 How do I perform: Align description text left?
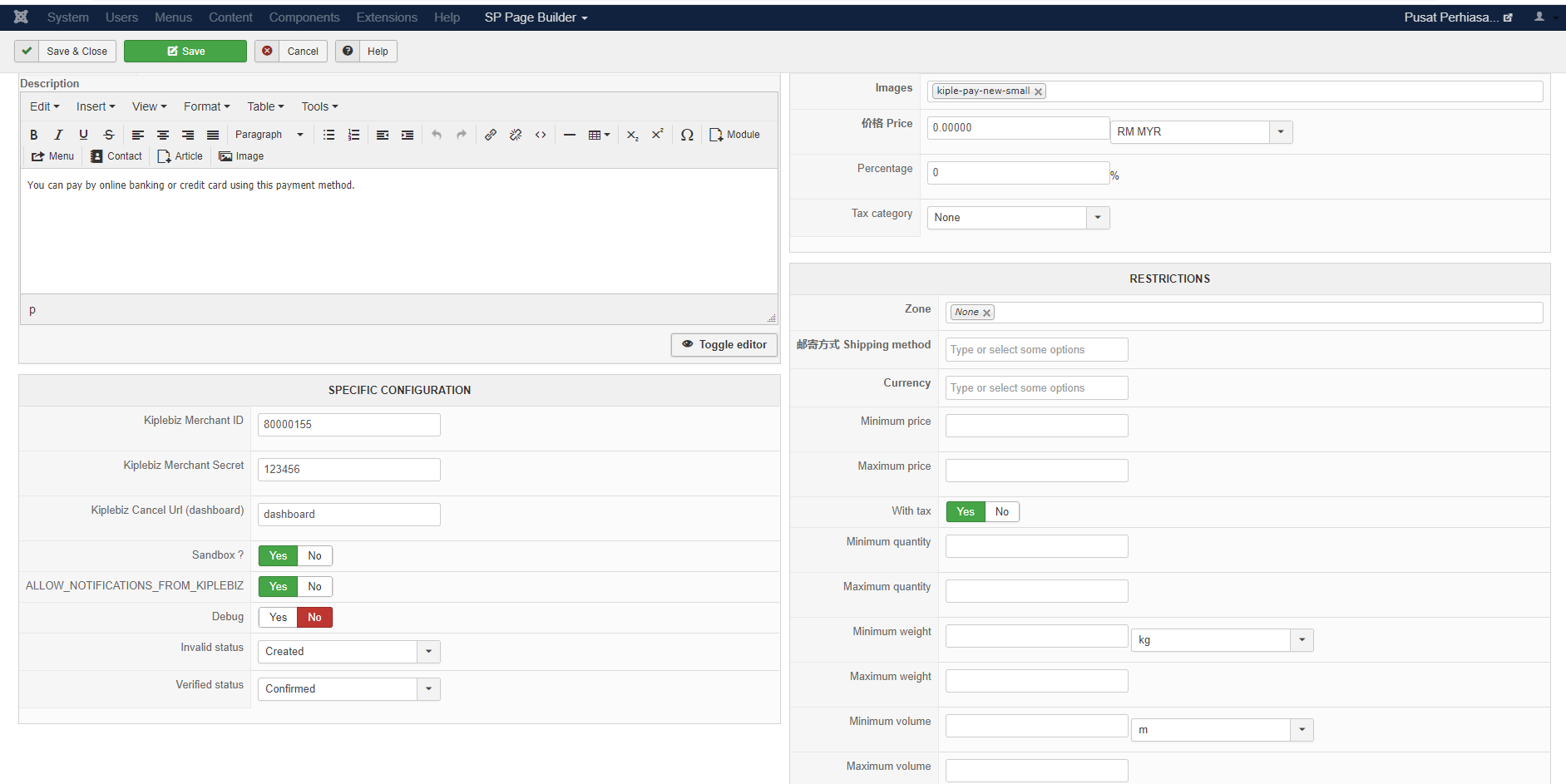point(138,135)
